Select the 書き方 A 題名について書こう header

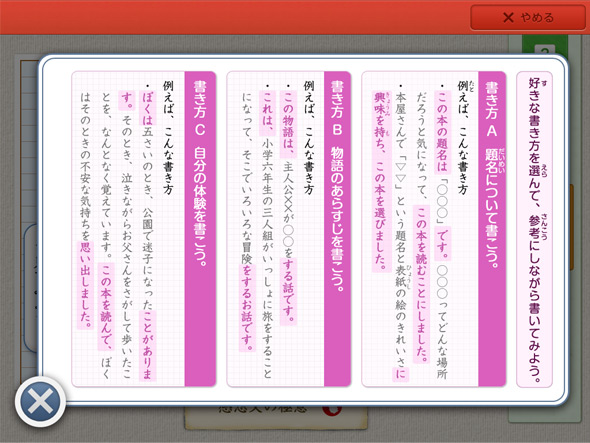point(492,228)
